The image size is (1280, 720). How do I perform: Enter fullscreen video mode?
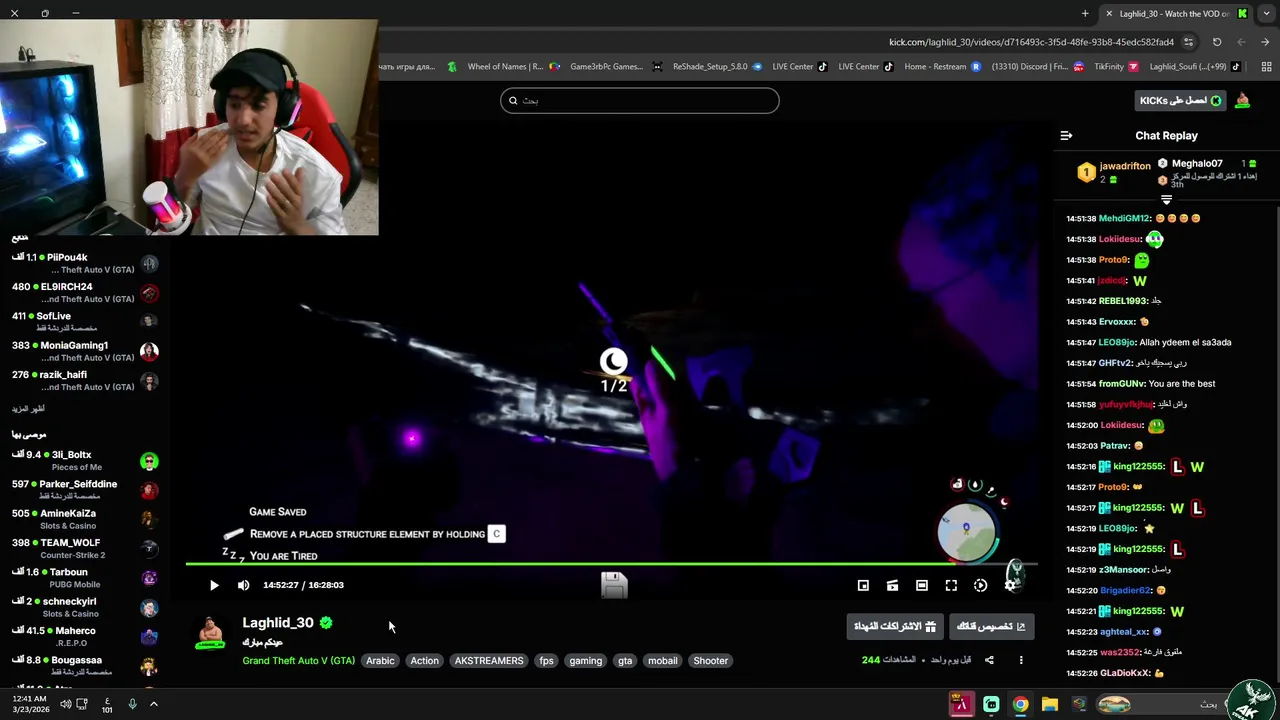tap(951, 586)
